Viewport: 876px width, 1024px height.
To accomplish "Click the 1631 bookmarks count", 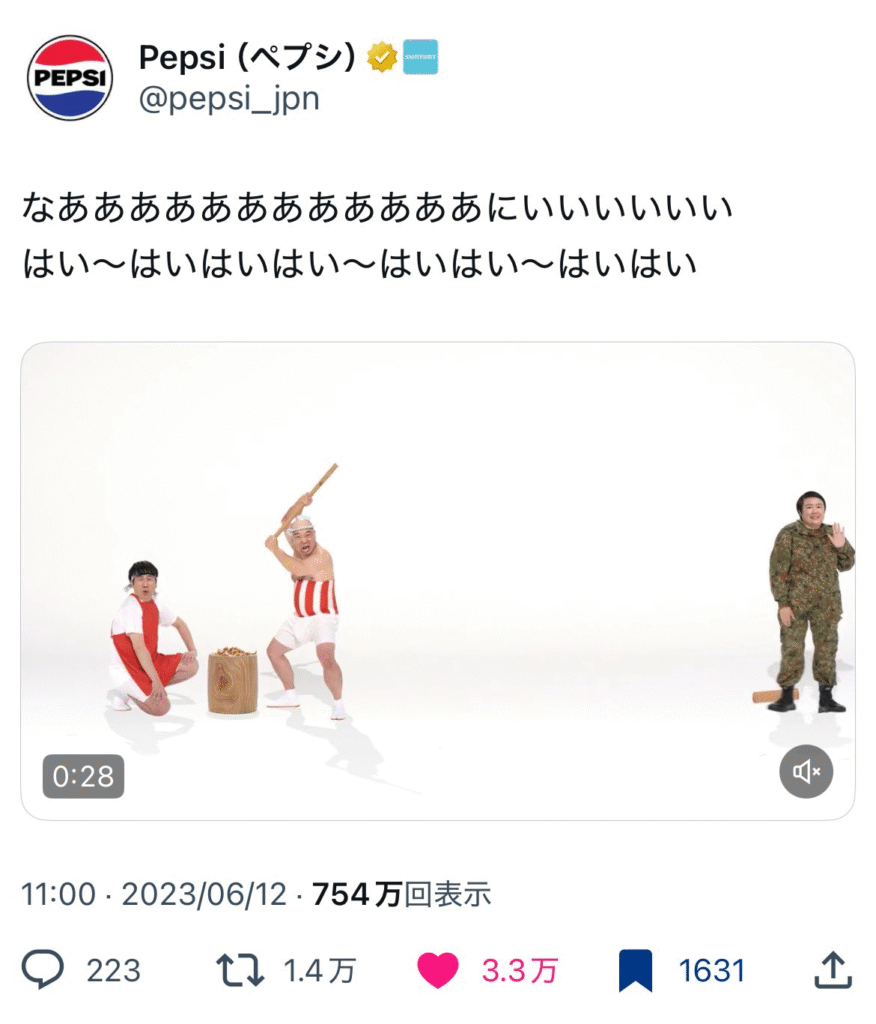I will (x=711, y=970).
